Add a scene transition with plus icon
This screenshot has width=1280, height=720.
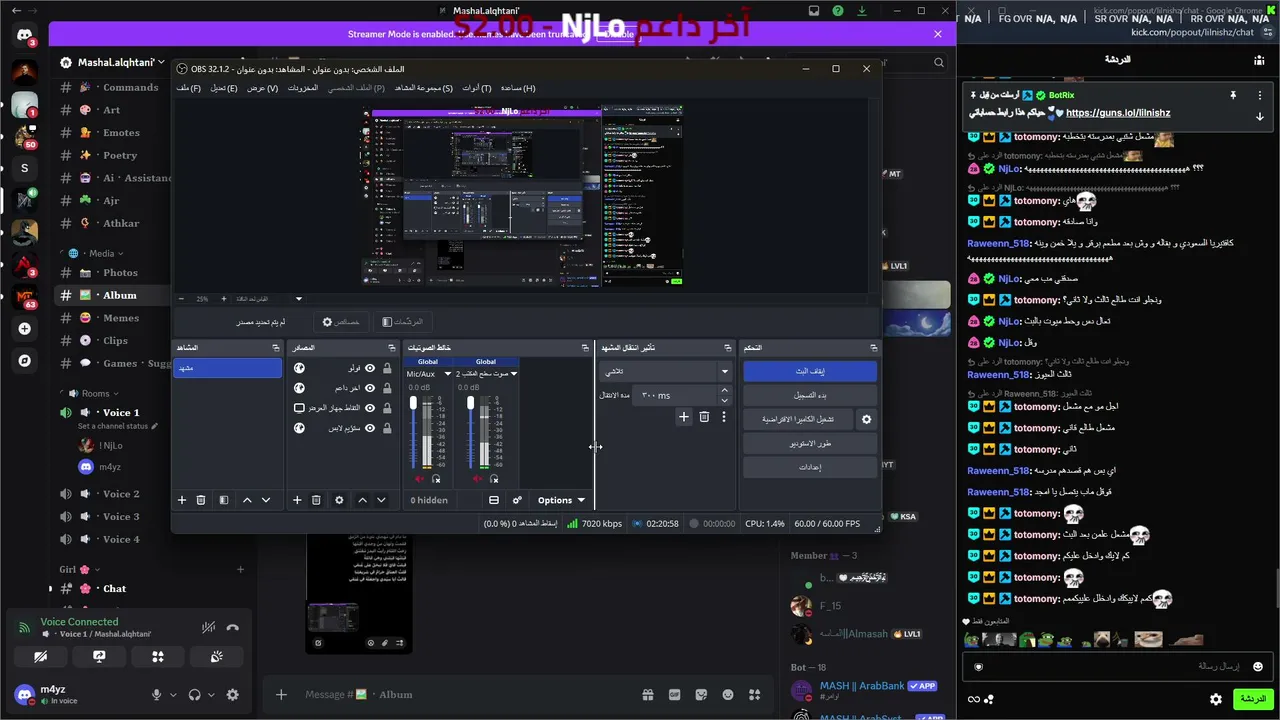point(684,417)
